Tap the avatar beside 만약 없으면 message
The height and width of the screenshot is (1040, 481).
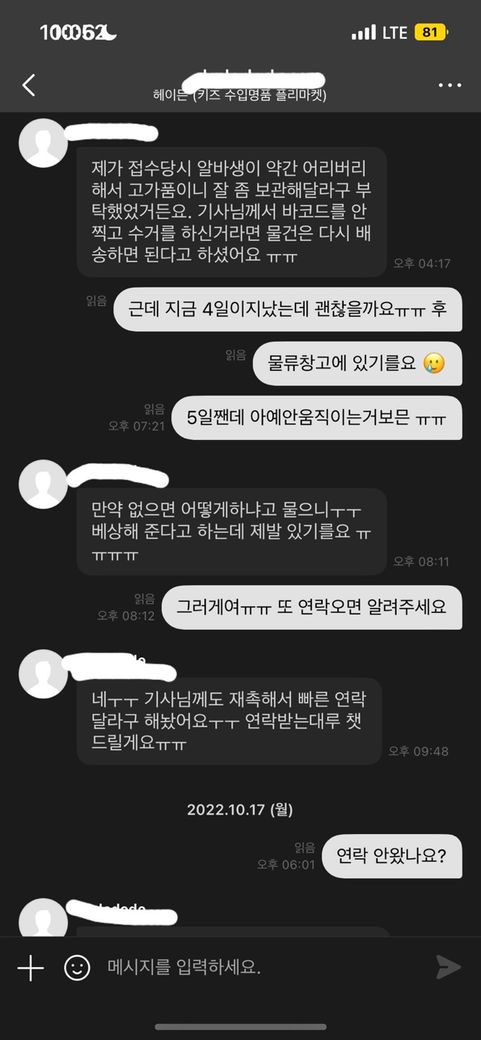coord(43,484)
